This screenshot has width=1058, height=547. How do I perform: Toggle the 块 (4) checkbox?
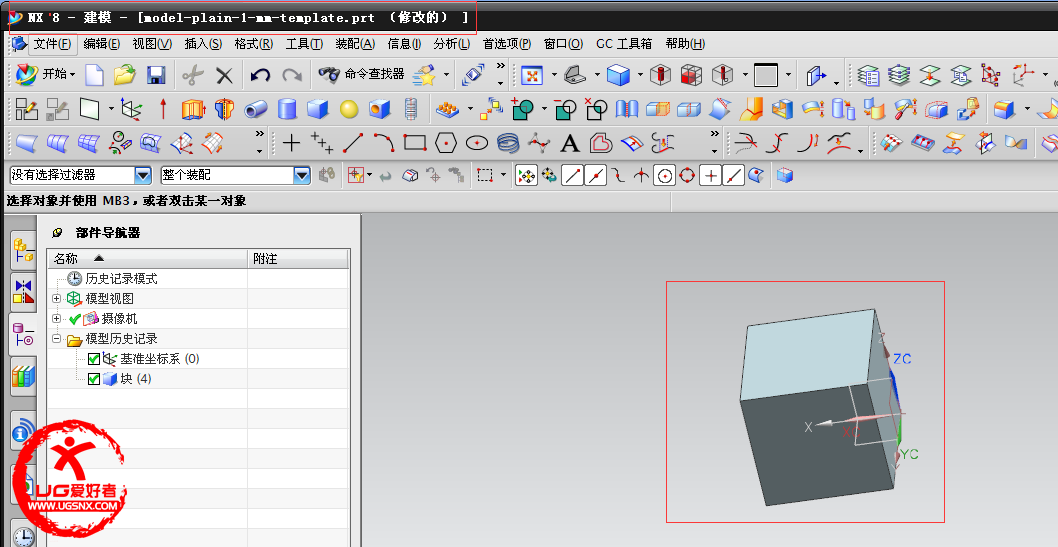point(94,379)
